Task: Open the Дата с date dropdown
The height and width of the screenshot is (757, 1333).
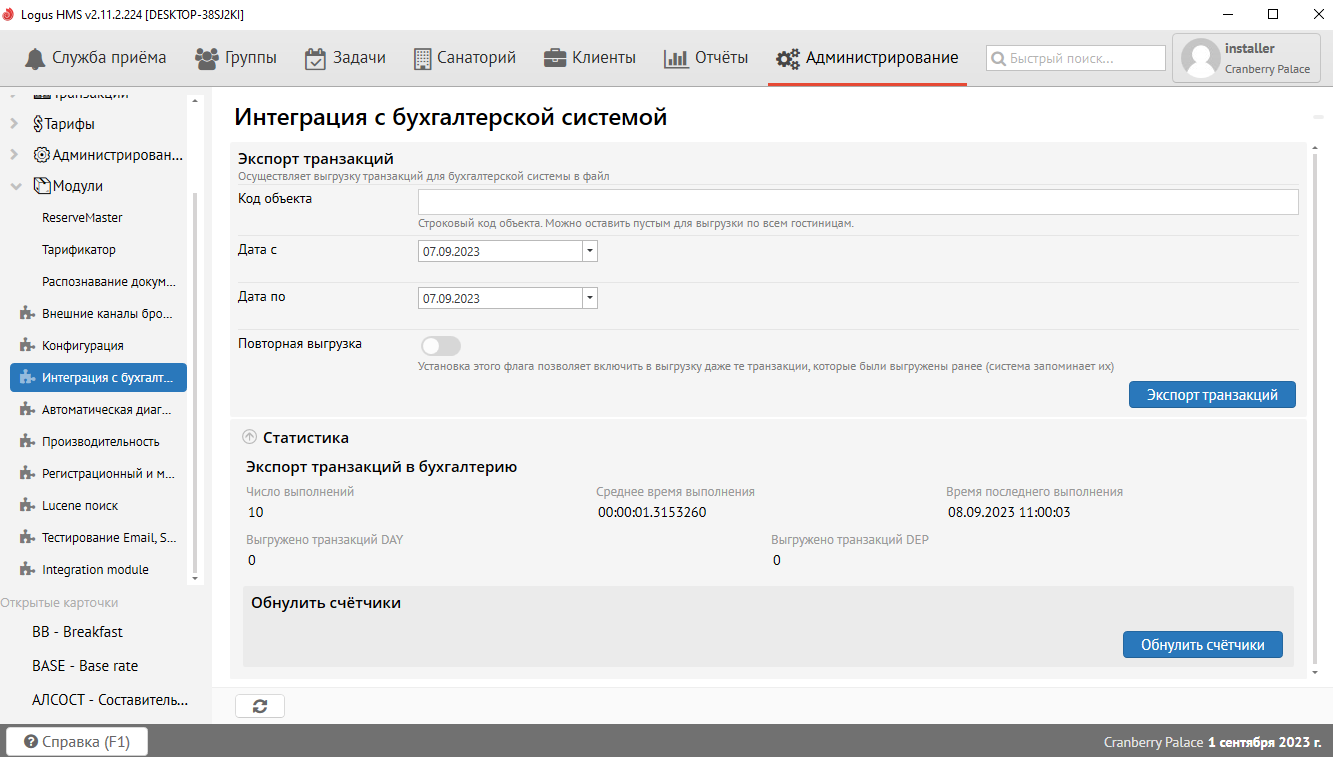Action: (x=590, y=251)
